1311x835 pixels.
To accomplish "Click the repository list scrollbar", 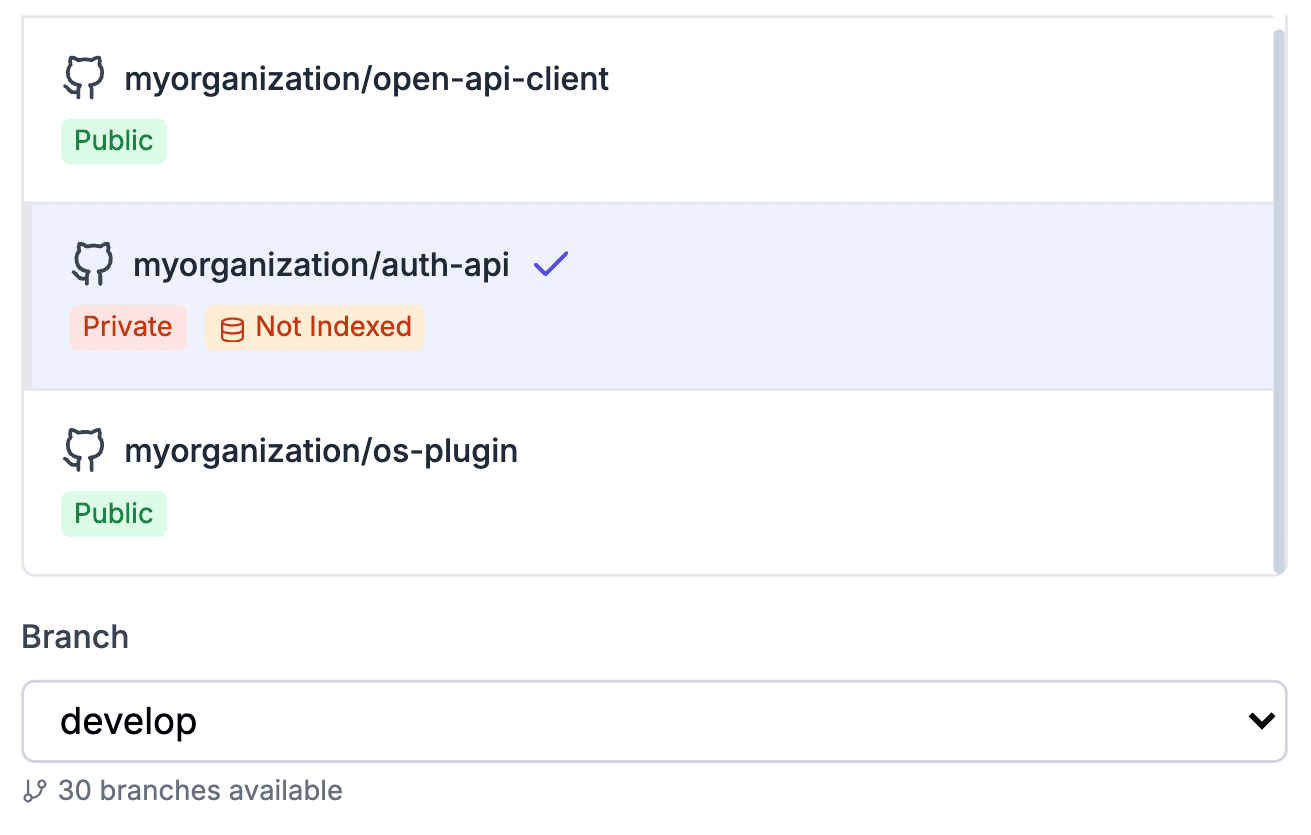I will click(1279, 300).
